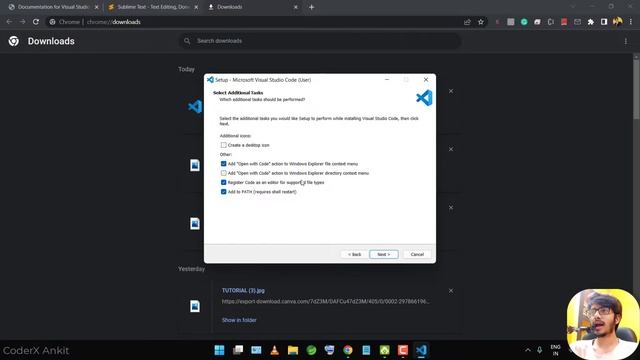Close the Downloads tab
Screen dimensions: 640x360
click(296, 7)
